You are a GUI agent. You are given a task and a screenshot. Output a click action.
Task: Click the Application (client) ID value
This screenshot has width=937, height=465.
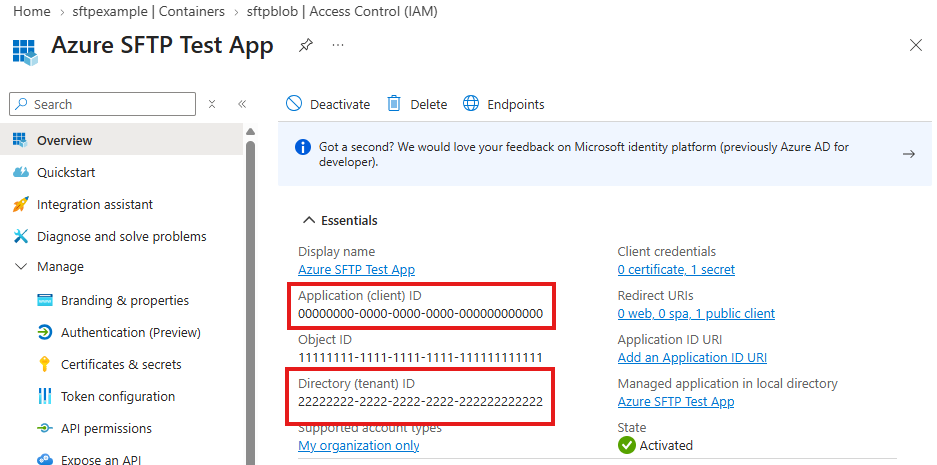421,314
